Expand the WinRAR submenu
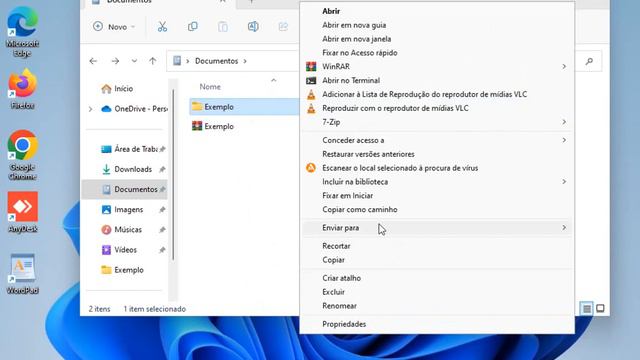640x360 pixels. point(564,67)
